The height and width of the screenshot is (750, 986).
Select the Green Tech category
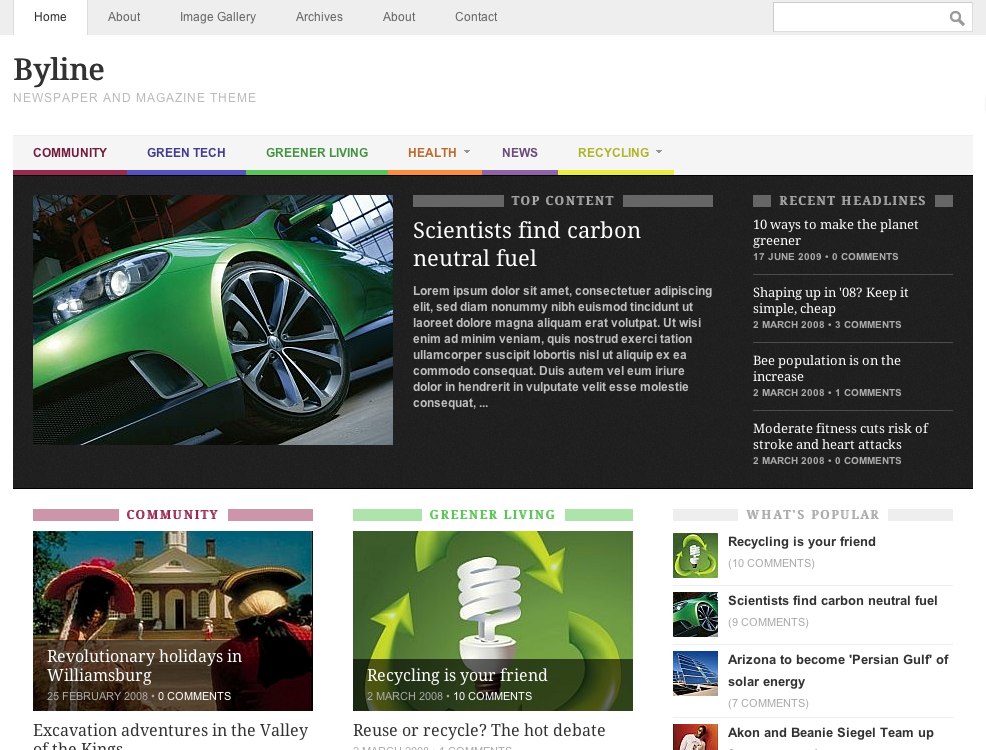pos(186,153)
